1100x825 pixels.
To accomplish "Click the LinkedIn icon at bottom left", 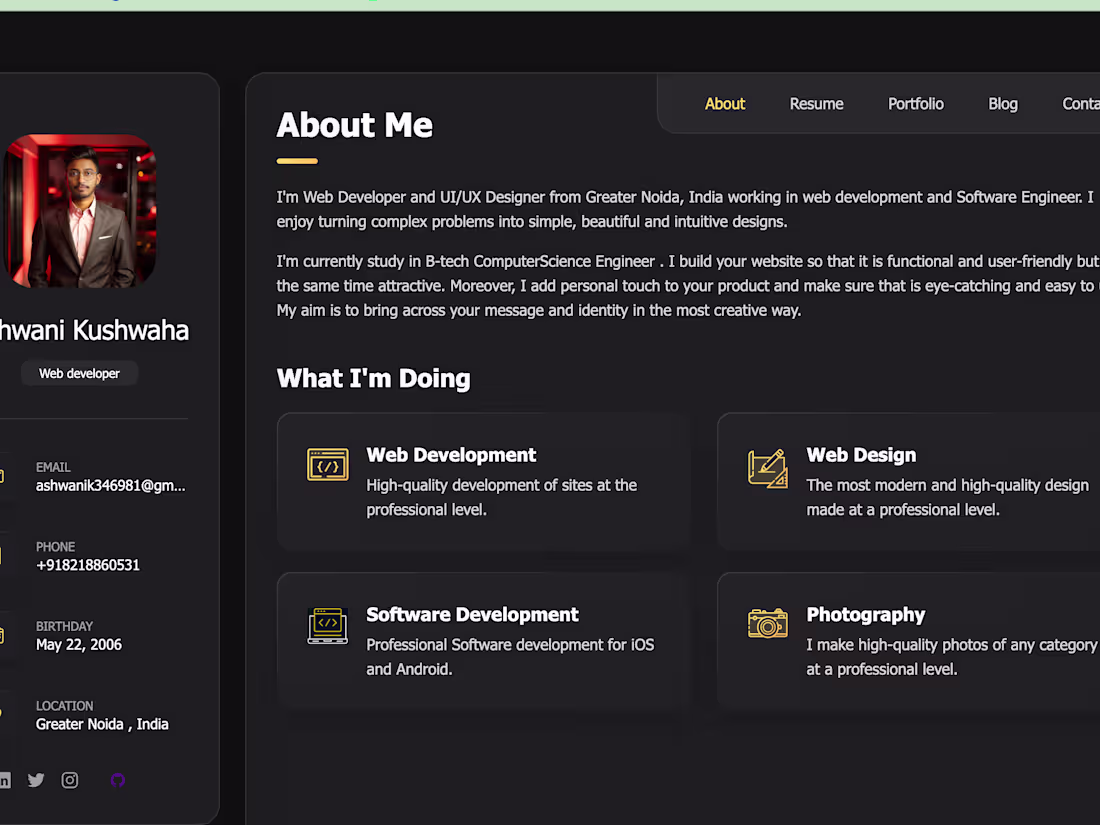I will point(5,780).
